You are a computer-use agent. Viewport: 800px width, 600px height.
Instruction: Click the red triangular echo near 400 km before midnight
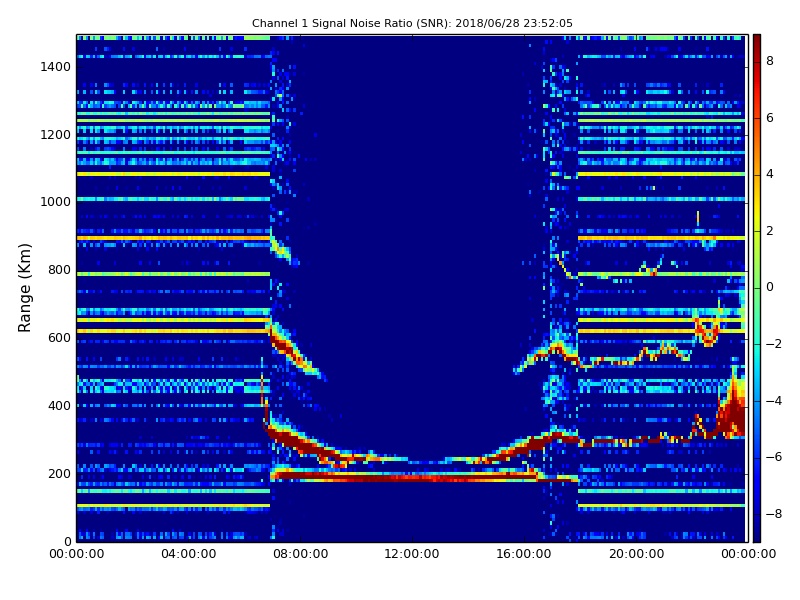pos(733,408)
